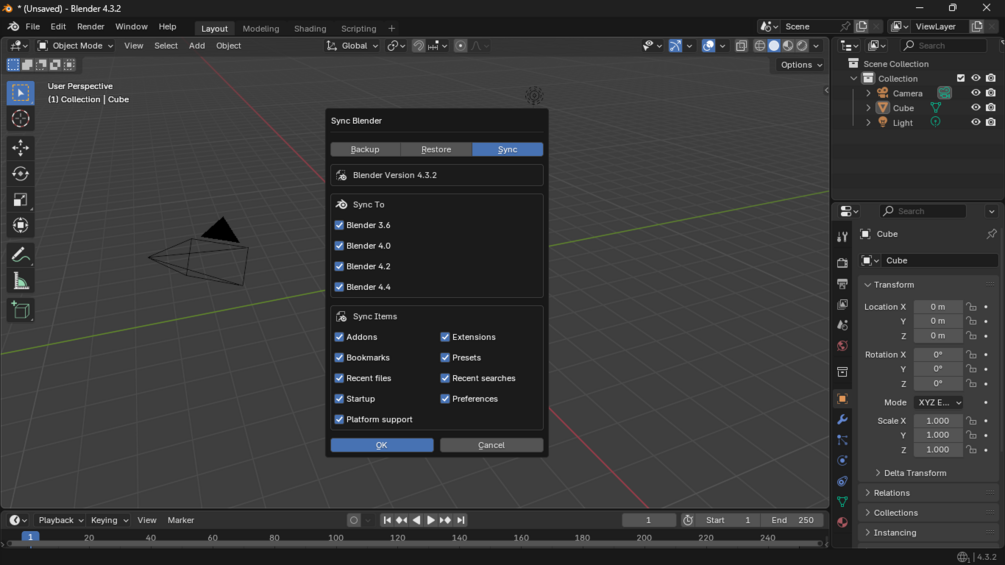Cancel the Sync Blender dialog
The height and width of the screenshot is (565, 1005).
click(x=492, y=445)
